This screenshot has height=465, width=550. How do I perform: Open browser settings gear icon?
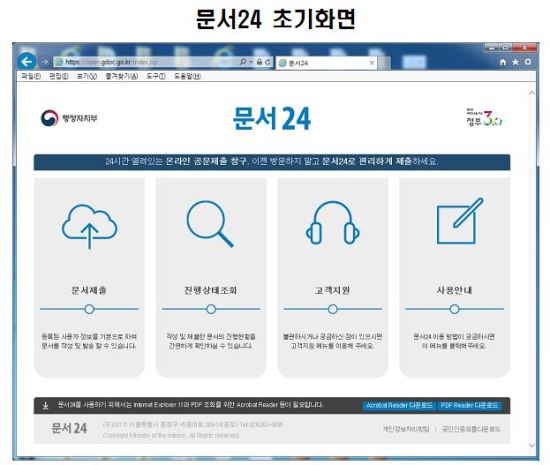528,62
